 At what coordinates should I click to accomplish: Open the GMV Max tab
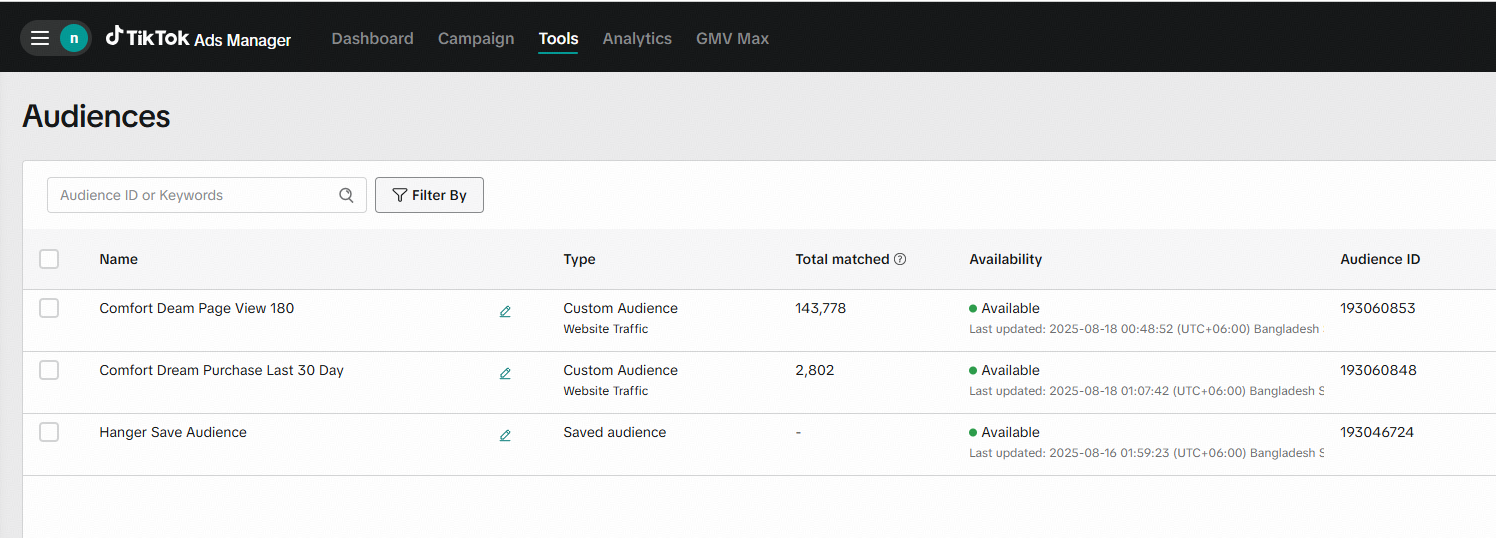(x=732, y=39)
